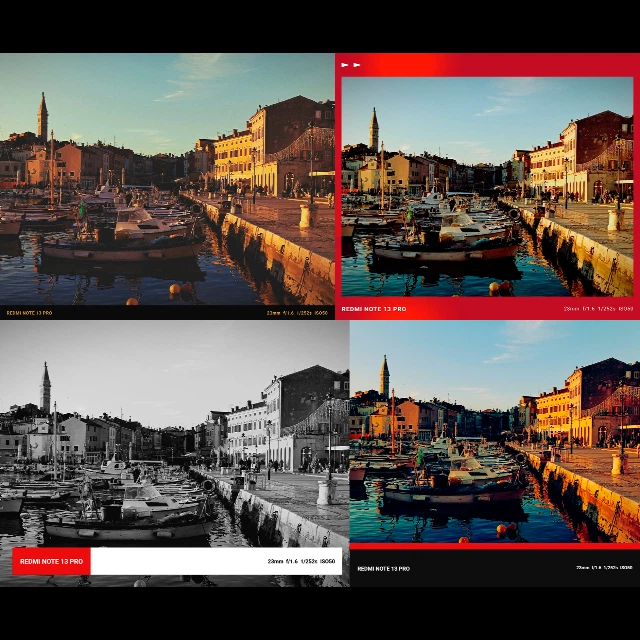Click the thin red stripe above bottom-right caption
Image resolution: width=640 pixels, height=640 pixels.
(x=495, y=546)
